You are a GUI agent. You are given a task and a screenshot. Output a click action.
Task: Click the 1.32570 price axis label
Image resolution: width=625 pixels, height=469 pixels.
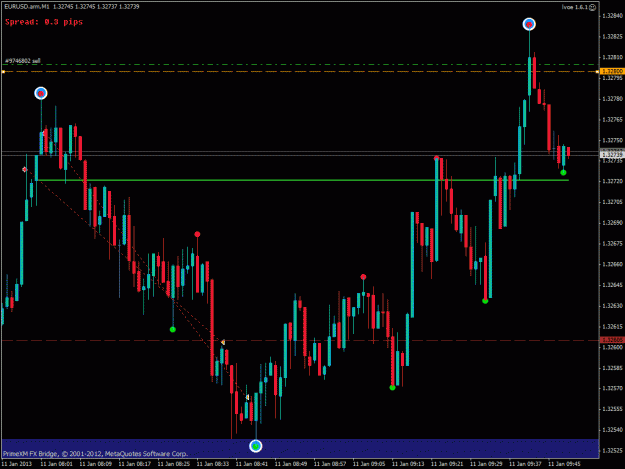point(613,388)
